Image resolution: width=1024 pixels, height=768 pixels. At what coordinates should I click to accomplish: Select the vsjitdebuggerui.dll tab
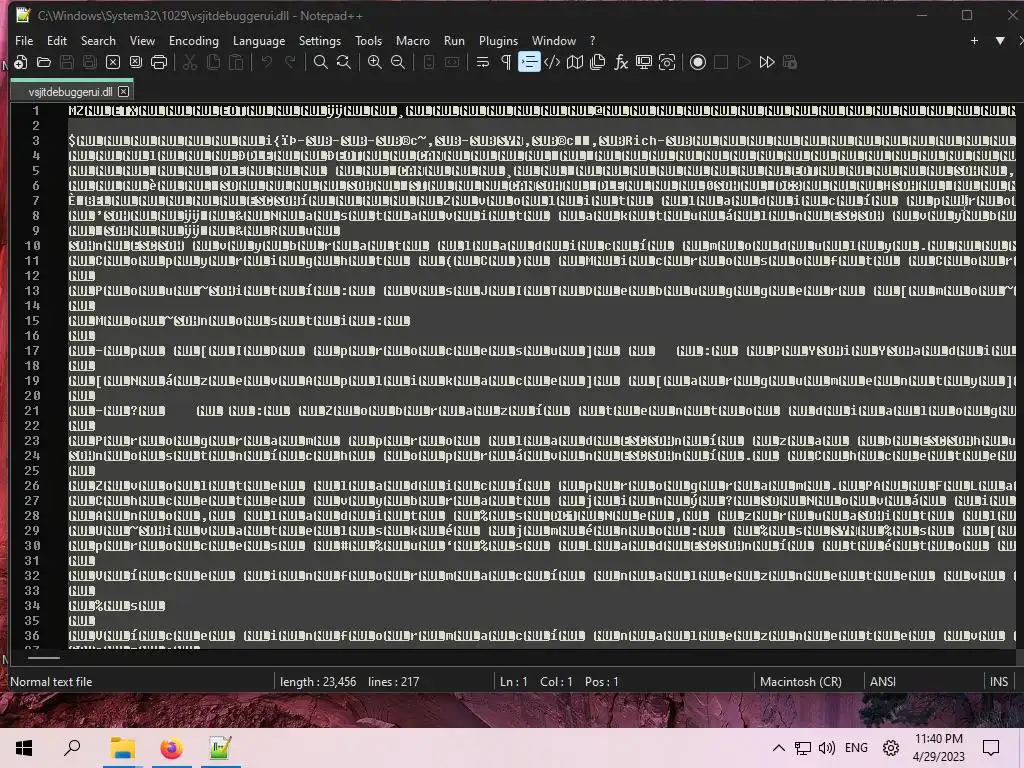[71, 91]
